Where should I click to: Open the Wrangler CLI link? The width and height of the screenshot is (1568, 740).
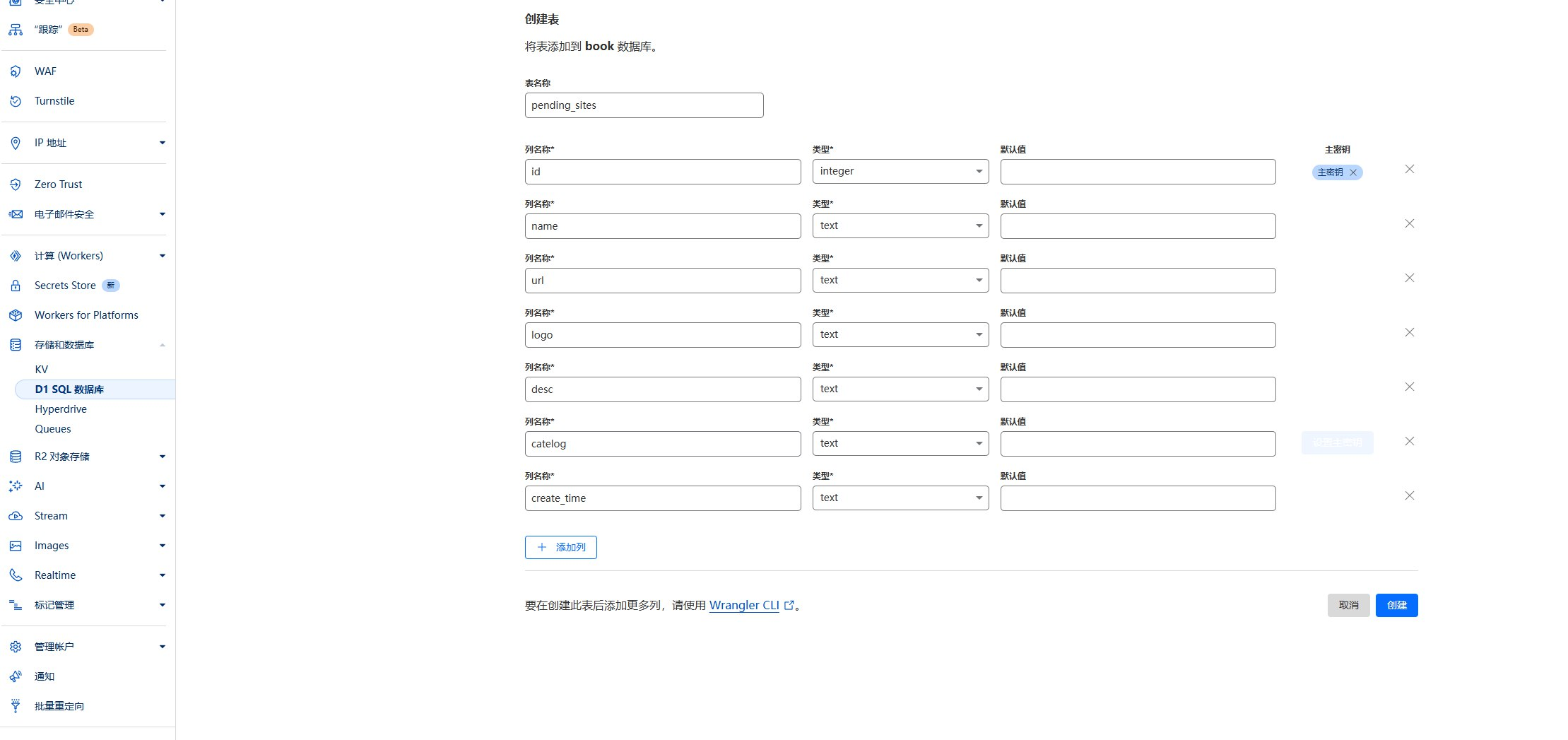pos(743,605)
